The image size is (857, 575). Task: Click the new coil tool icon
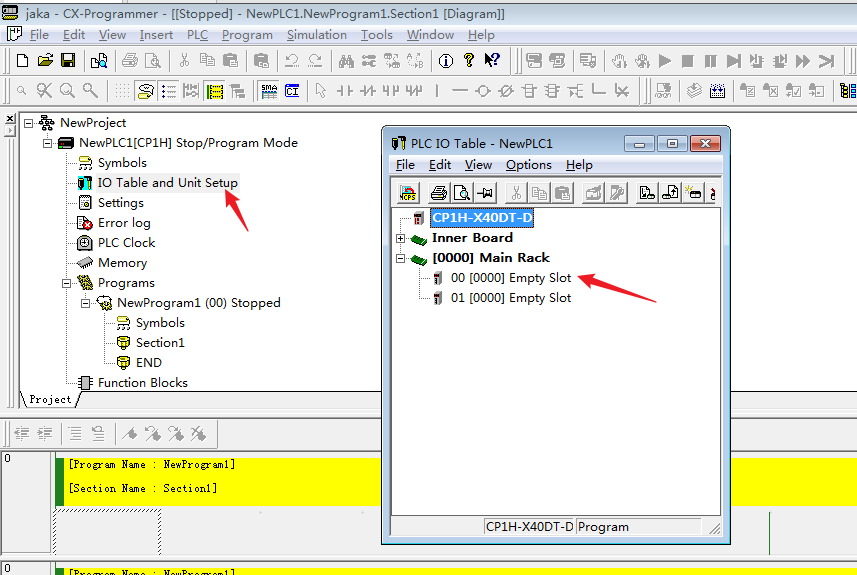pos(483,91)
